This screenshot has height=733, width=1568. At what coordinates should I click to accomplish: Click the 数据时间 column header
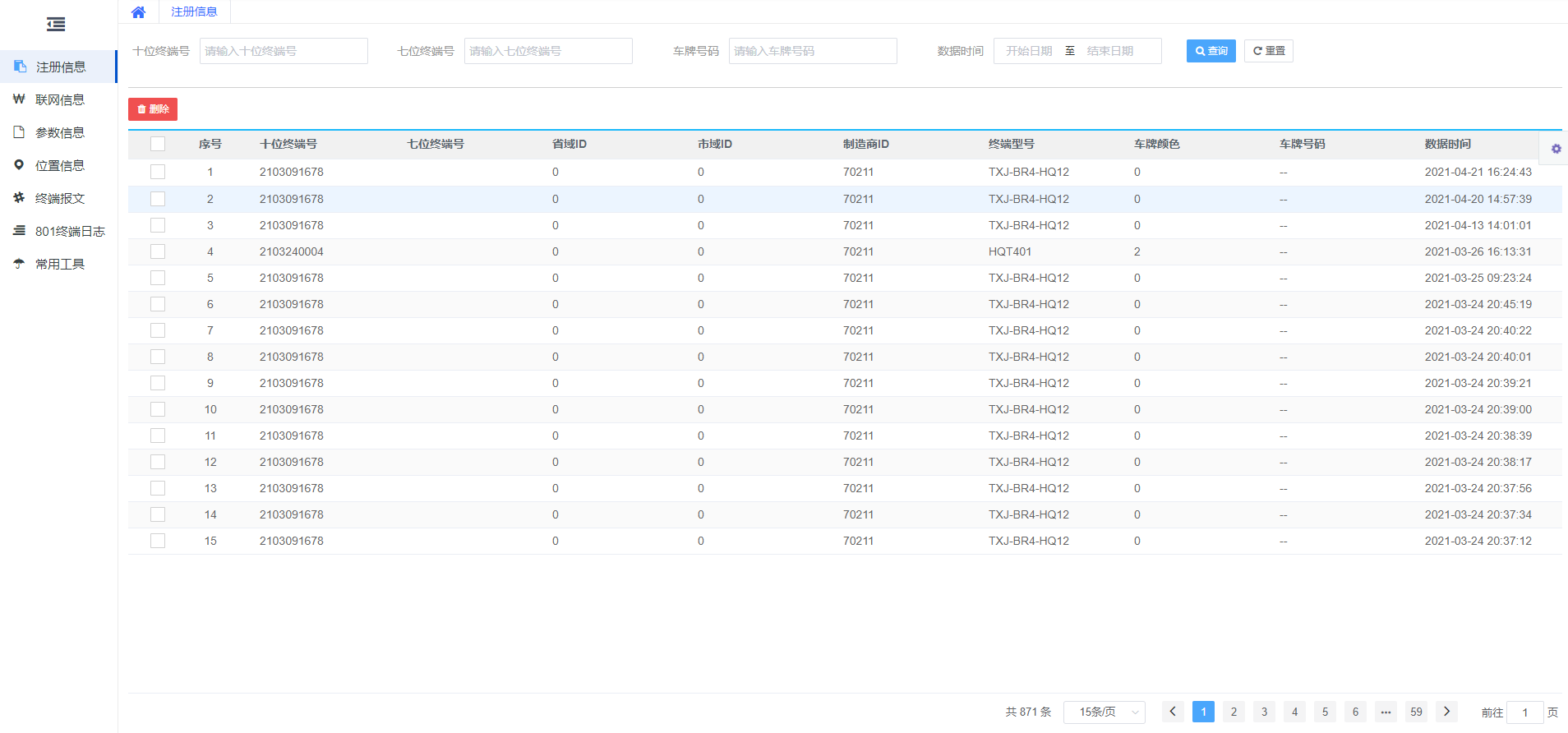[1448, 144]
